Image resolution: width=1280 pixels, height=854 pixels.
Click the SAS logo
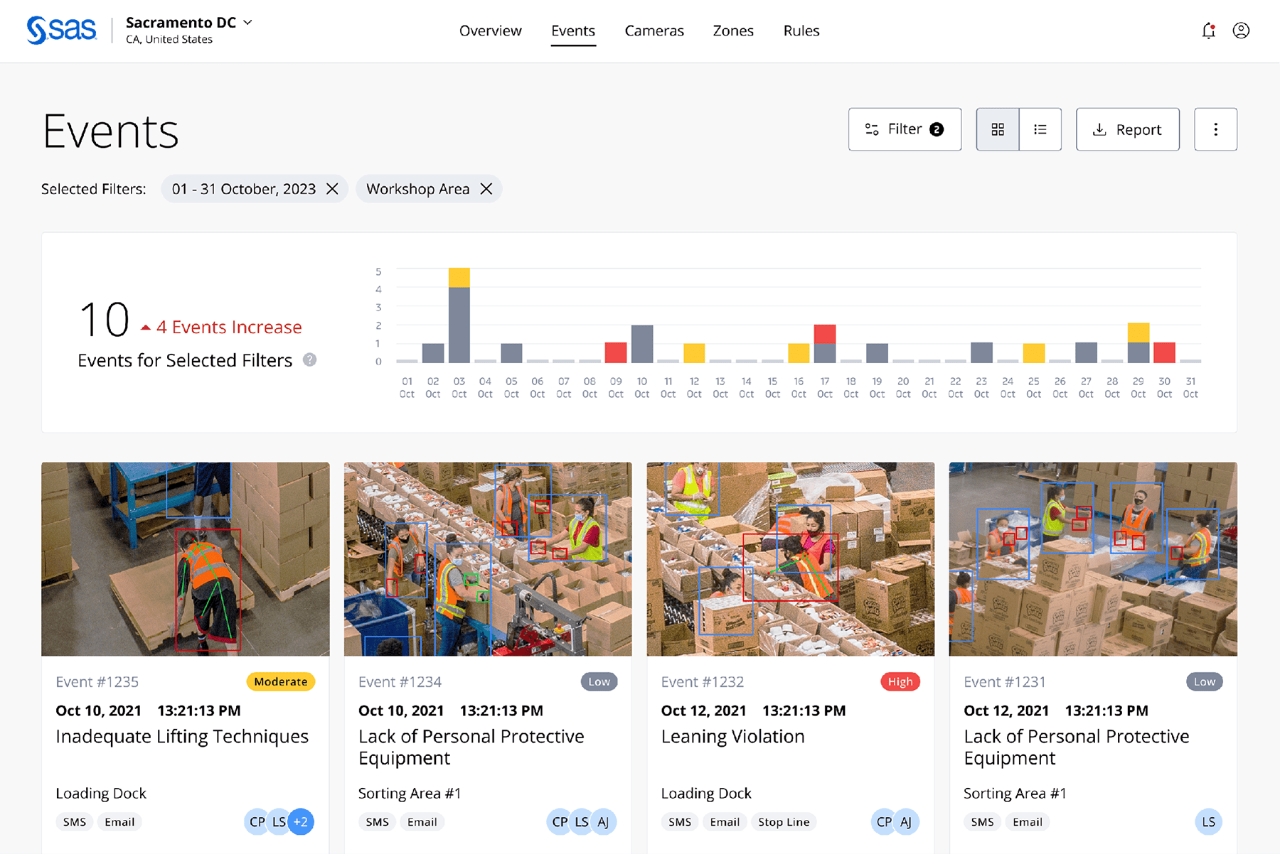[x=61, y=30]
